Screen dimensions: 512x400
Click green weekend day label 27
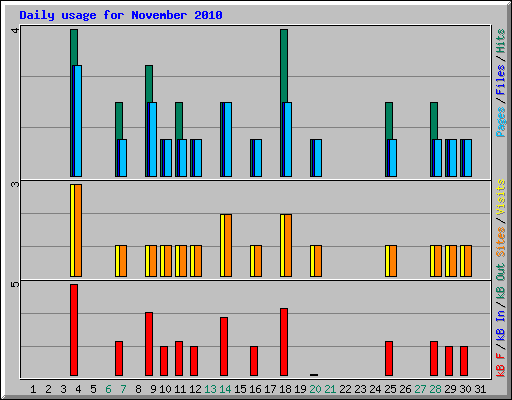[x=420, y=389]
